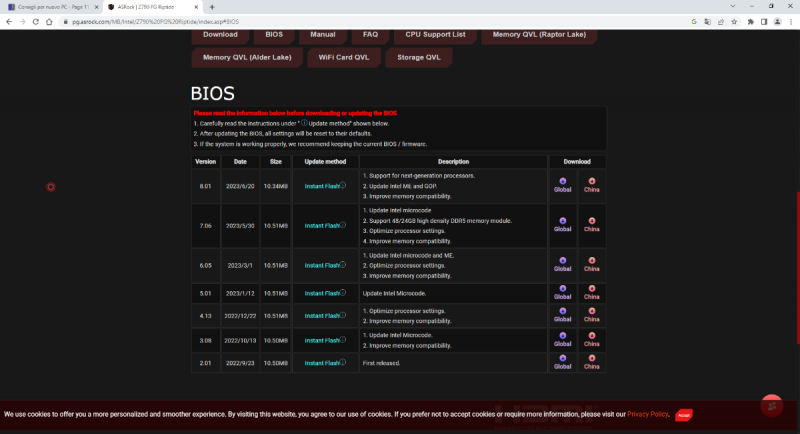Download Global BIOS version 2.01
The height and width of the screenshot is (434, 800).
coord(562,362)
